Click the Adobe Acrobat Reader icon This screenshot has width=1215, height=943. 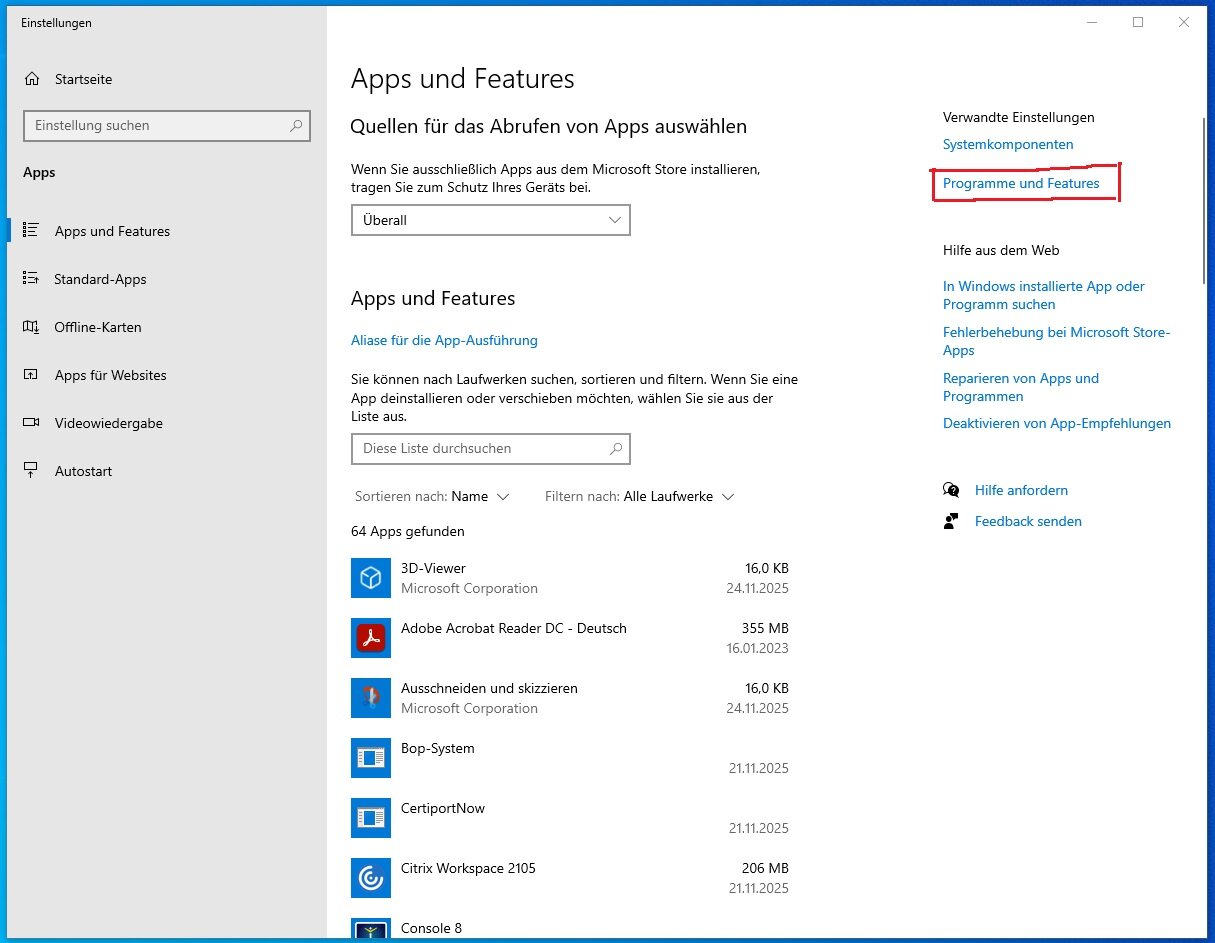pos(370,638)
